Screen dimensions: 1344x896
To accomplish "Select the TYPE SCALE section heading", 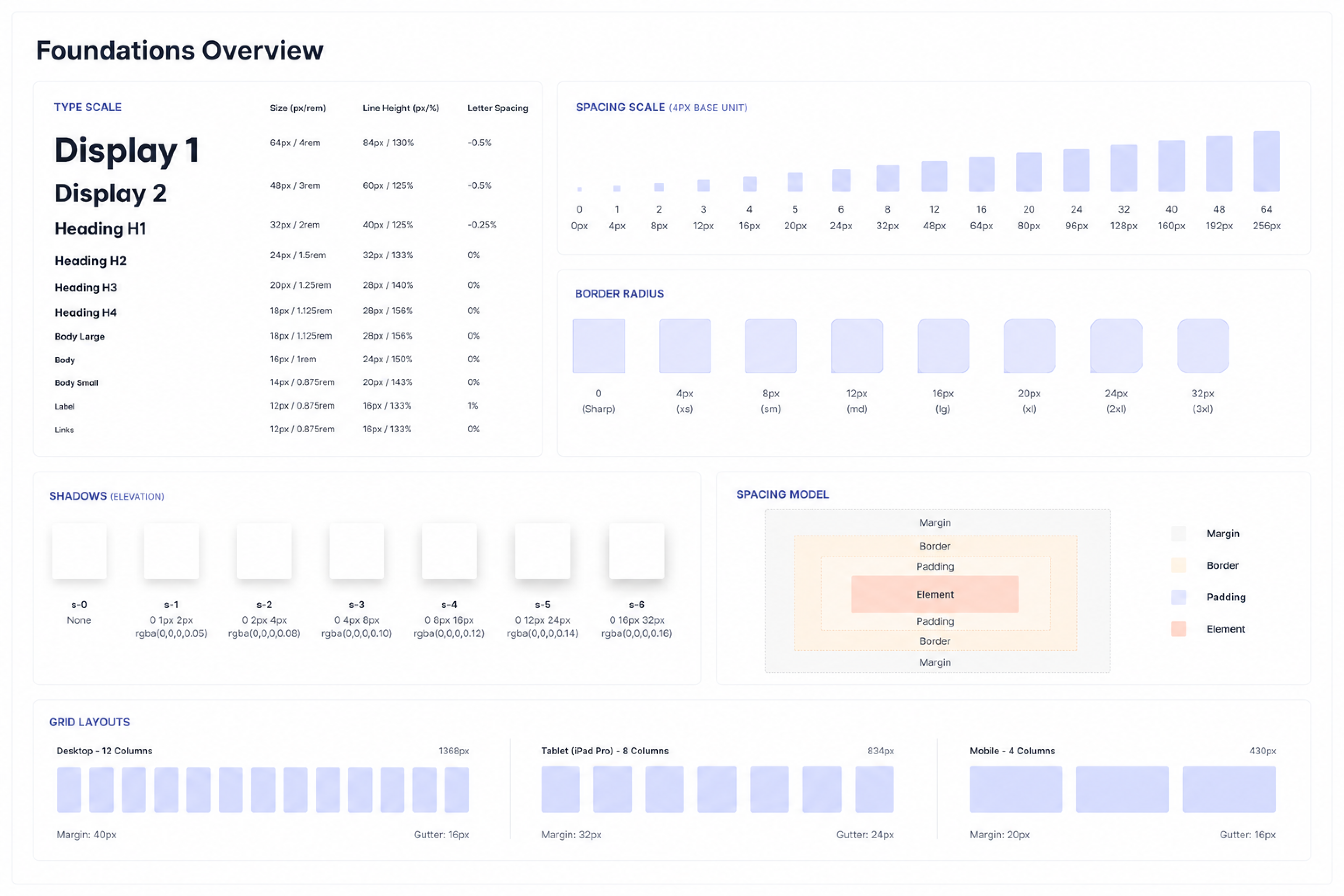I will pyautogui.click(x=87, y=108).
